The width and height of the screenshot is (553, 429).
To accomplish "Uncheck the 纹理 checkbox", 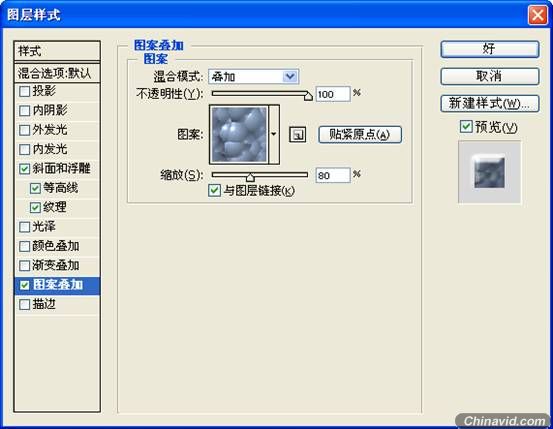I will click(x=35, y=207).
